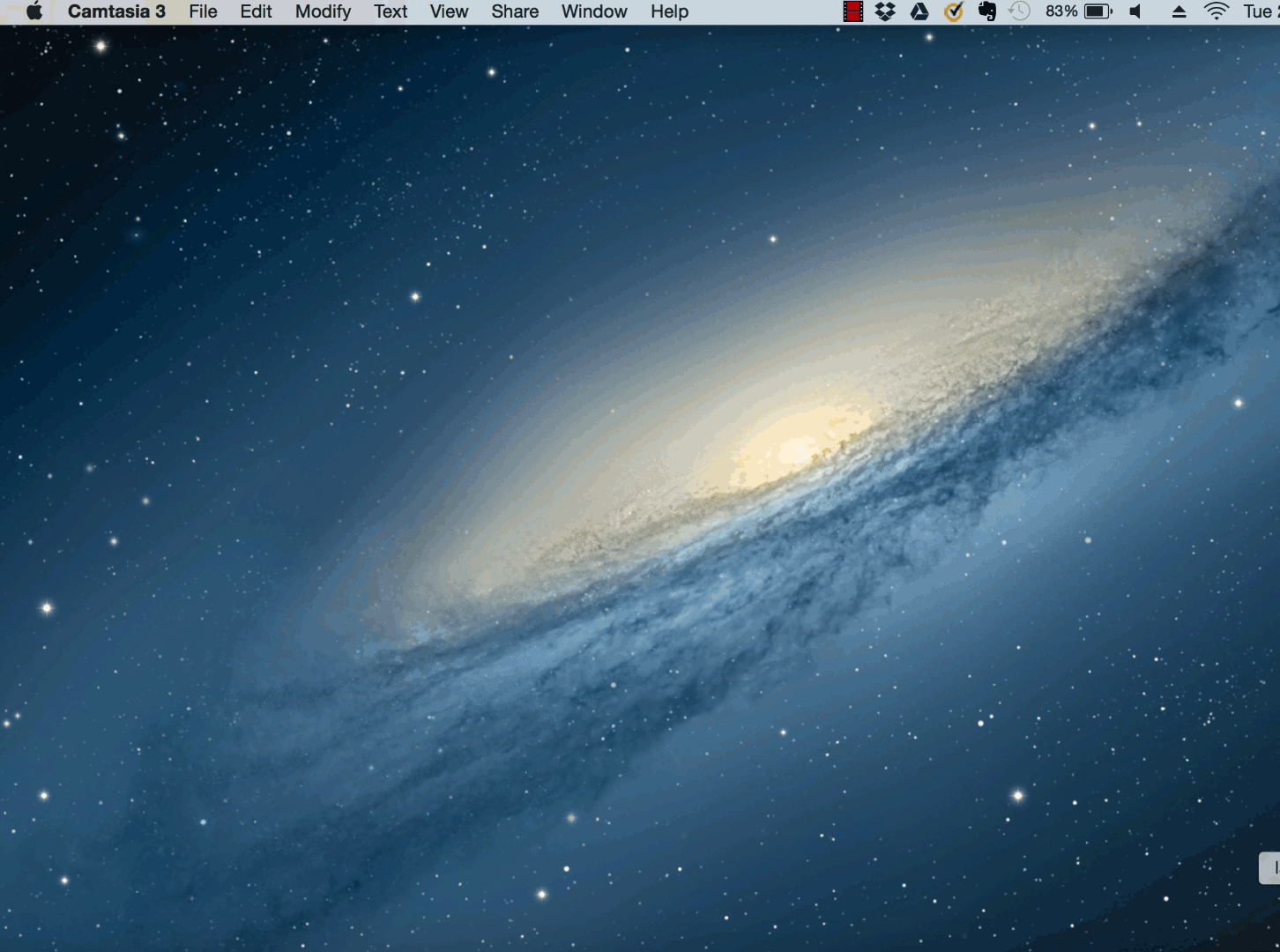Image resolution: width=1280 pixels, height=952 pixels.
Task: Show the View menu
Action: (x=449, y=11)
